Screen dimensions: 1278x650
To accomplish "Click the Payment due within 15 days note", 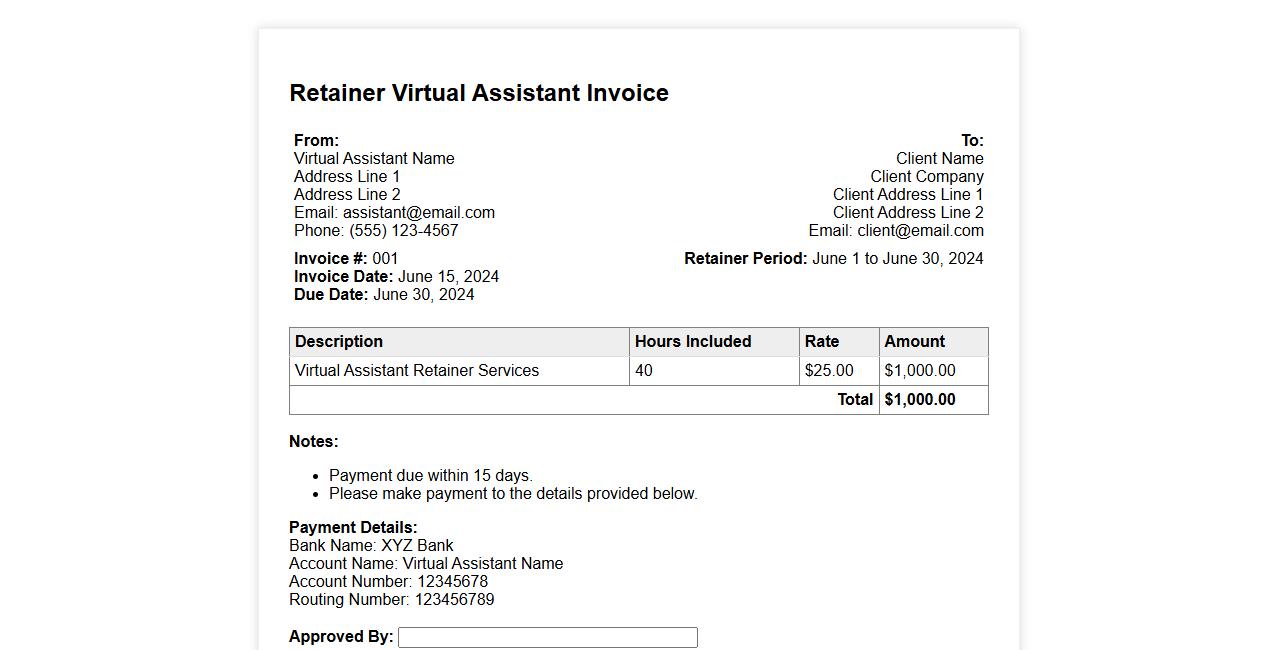I will [x=431, y=476].
